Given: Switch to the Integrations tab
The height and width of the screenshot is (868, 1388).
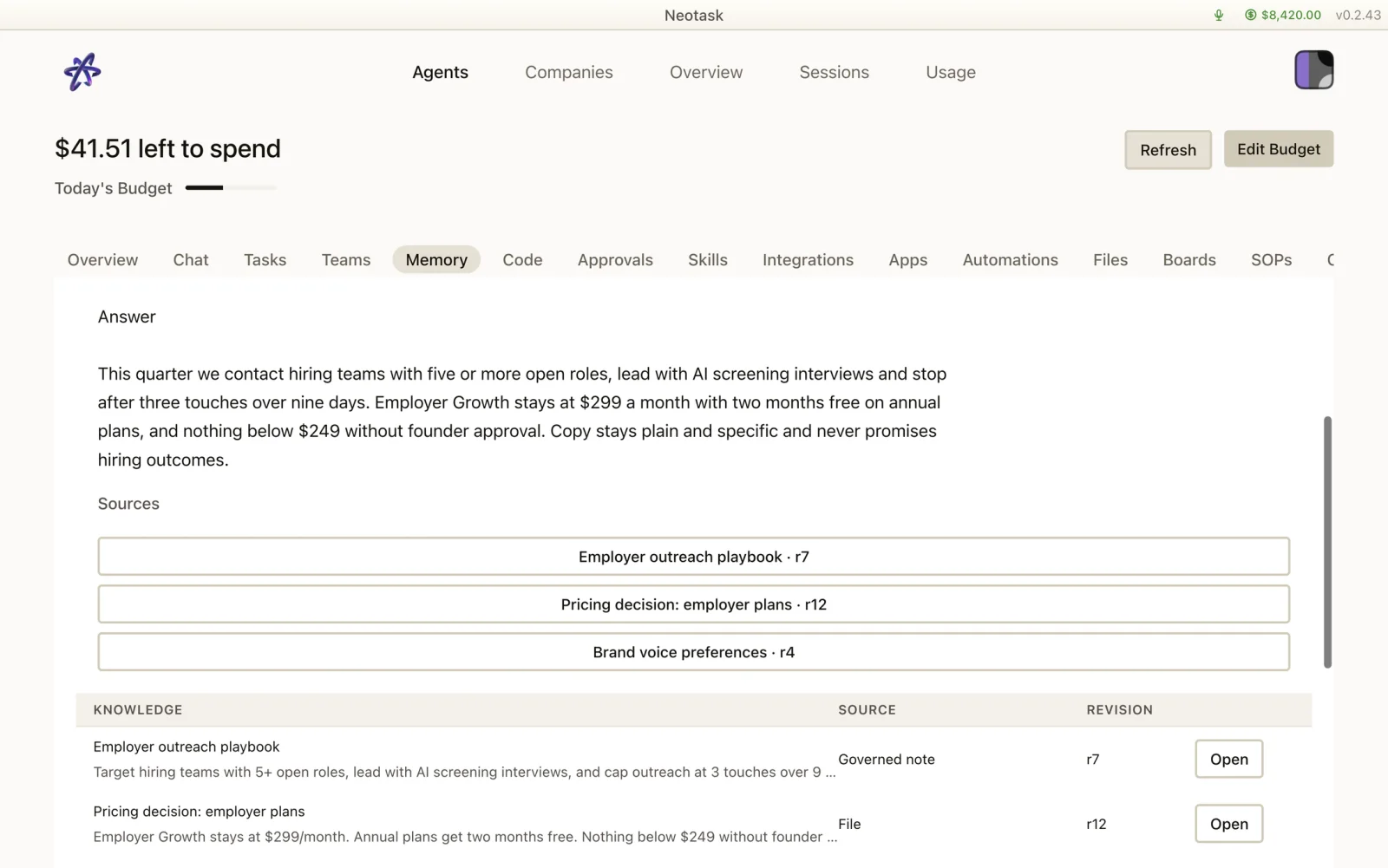Looking at the screenshot, I should pos(808,259).
